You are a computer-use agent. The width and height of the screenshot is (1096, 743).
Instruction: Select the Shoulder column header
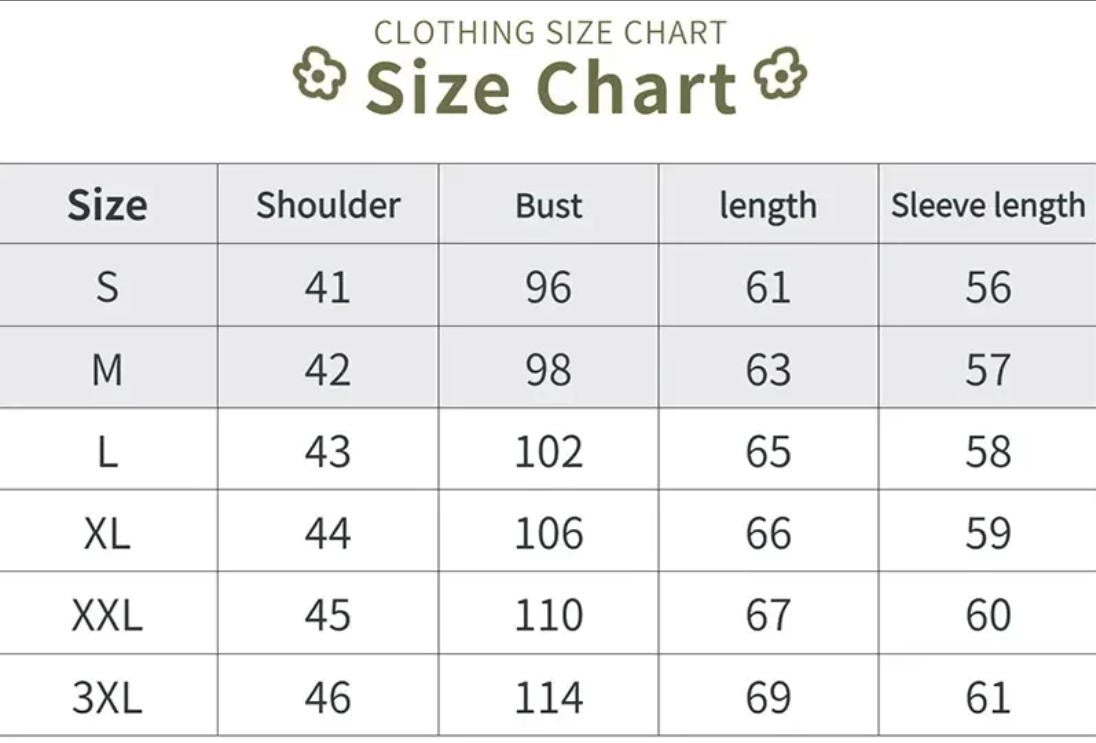(328, 205)
